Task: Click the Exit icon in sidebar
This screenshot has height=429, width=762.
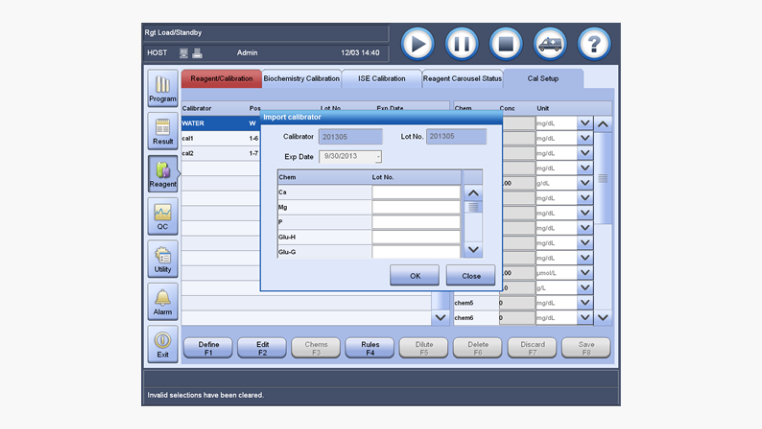Action: [162, 344]
